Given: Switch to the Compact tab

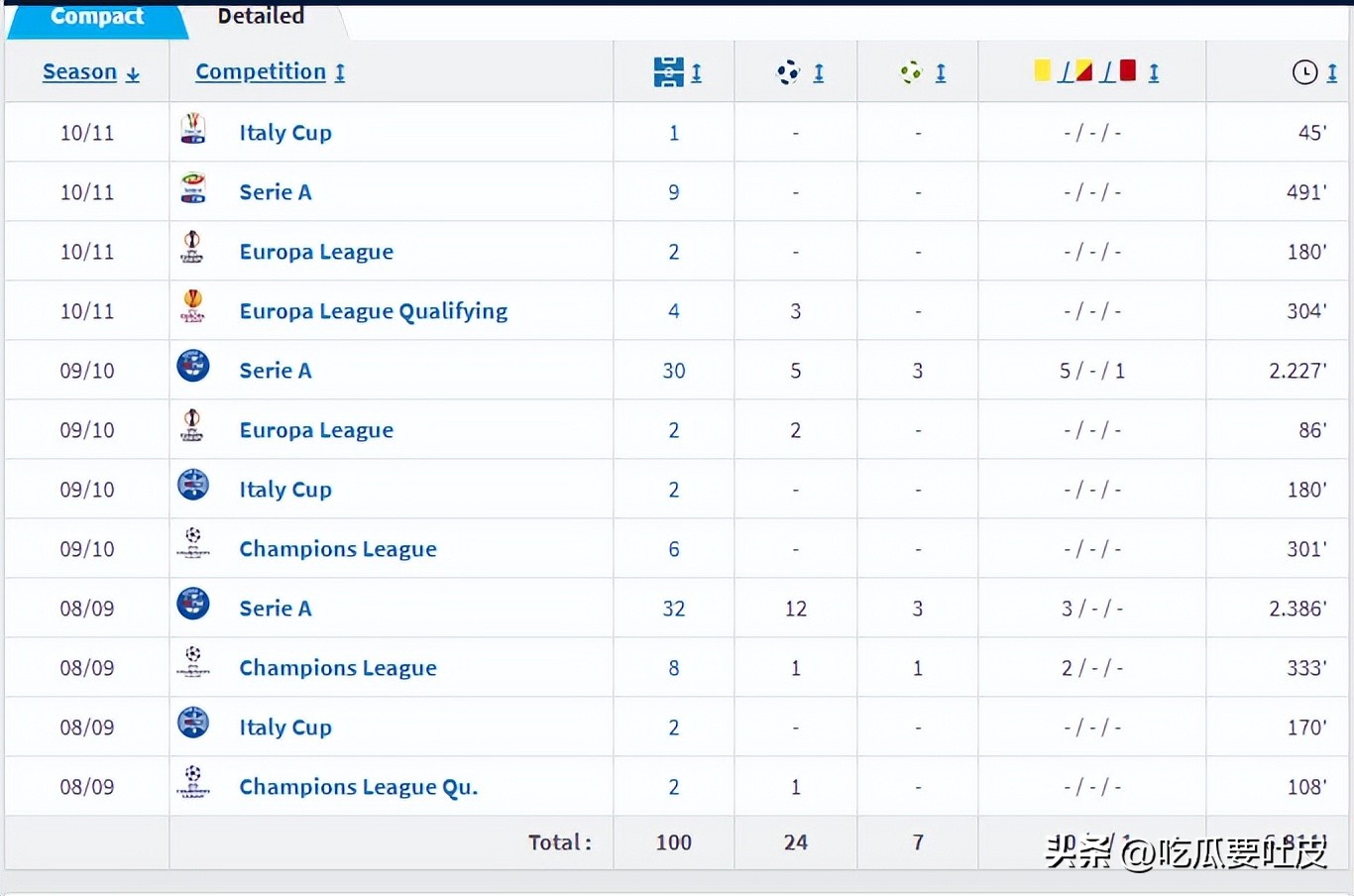Looking at the screenshot, I should 97,17.
